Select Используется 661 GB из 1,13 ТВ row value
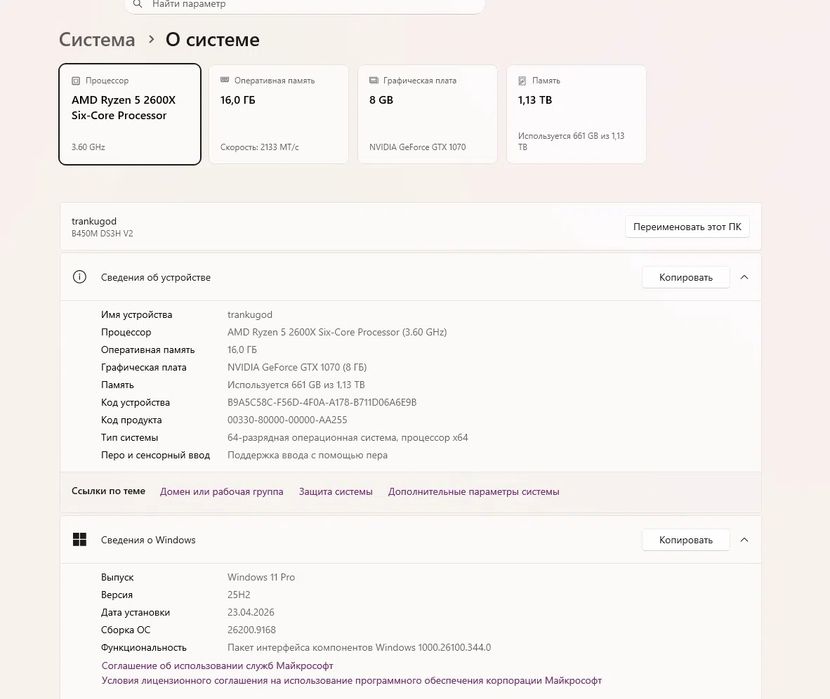Image resolution: width=830 pixels, height=699 pixels. (296, 385)
